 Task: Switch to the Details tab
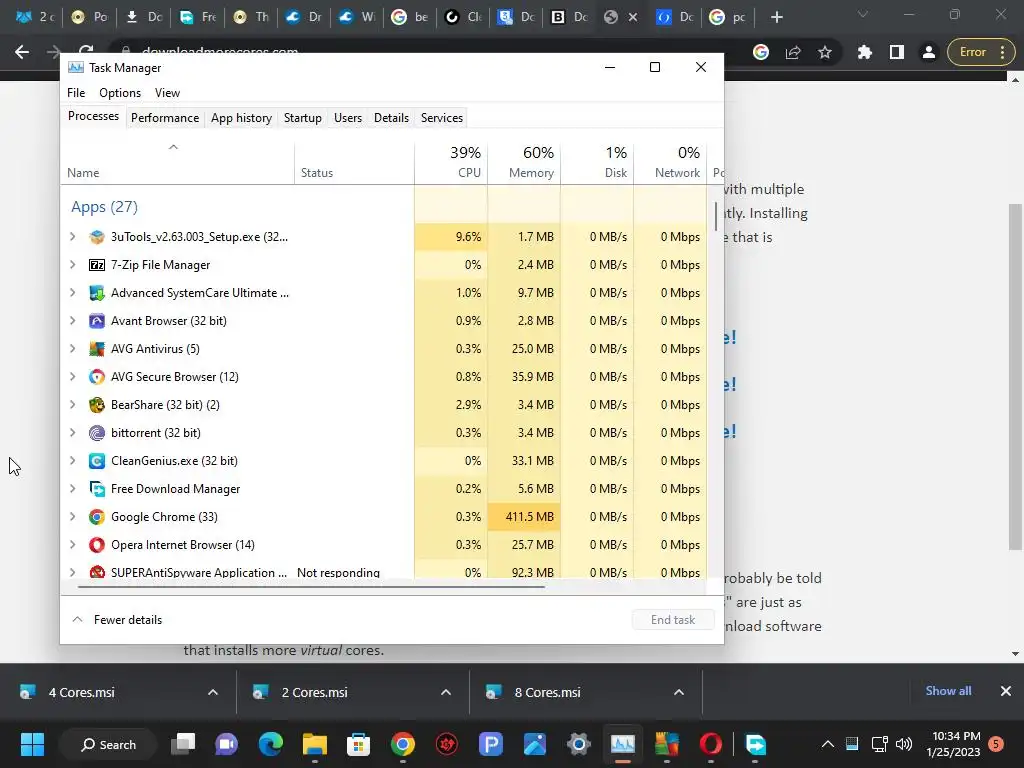tap(391, 118)
